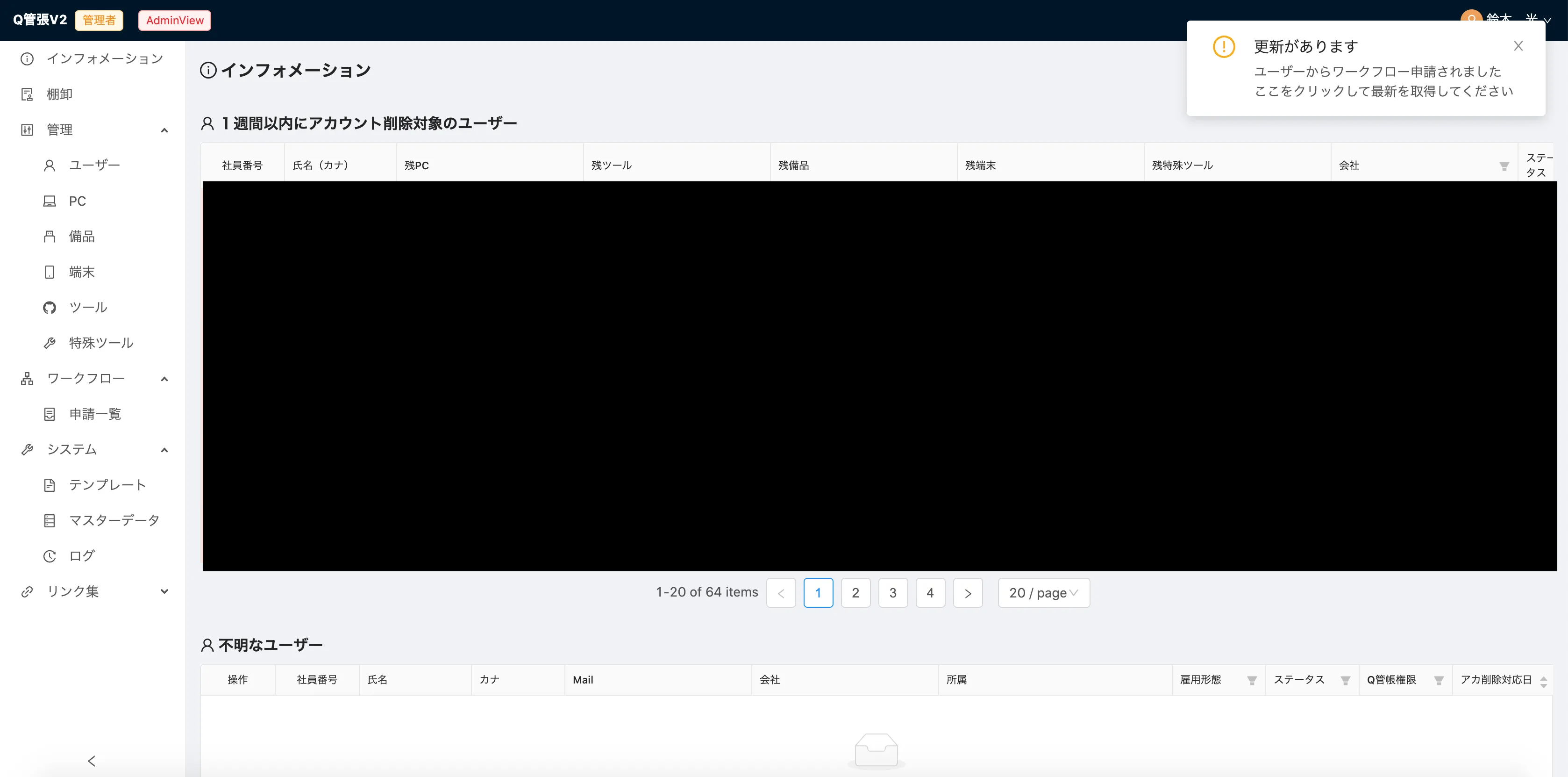Go to 棚卸 menu item
The height and width of the screenshot is (777, 1568).
point(60,94)
